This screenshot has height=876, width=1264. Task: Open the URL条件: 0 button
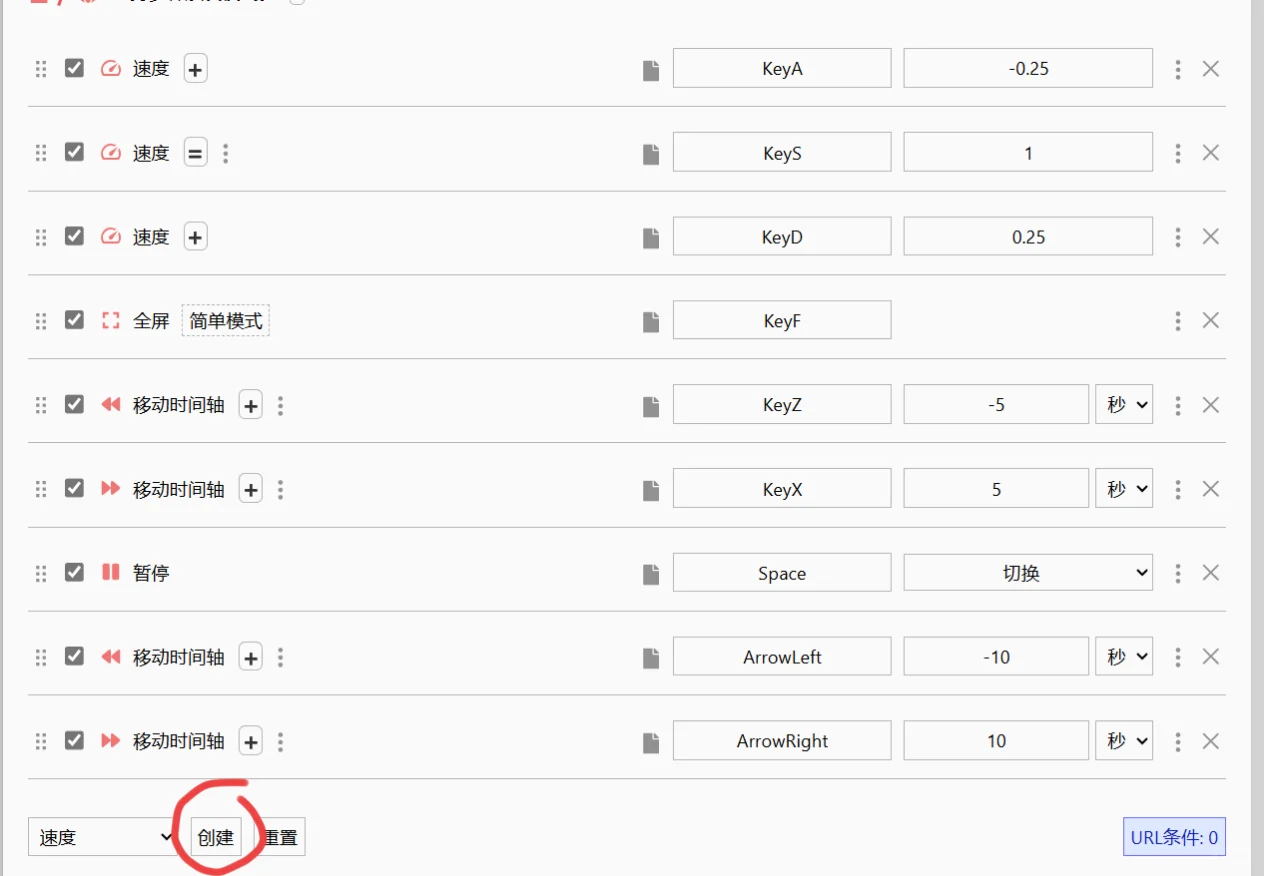point(1174,837)
